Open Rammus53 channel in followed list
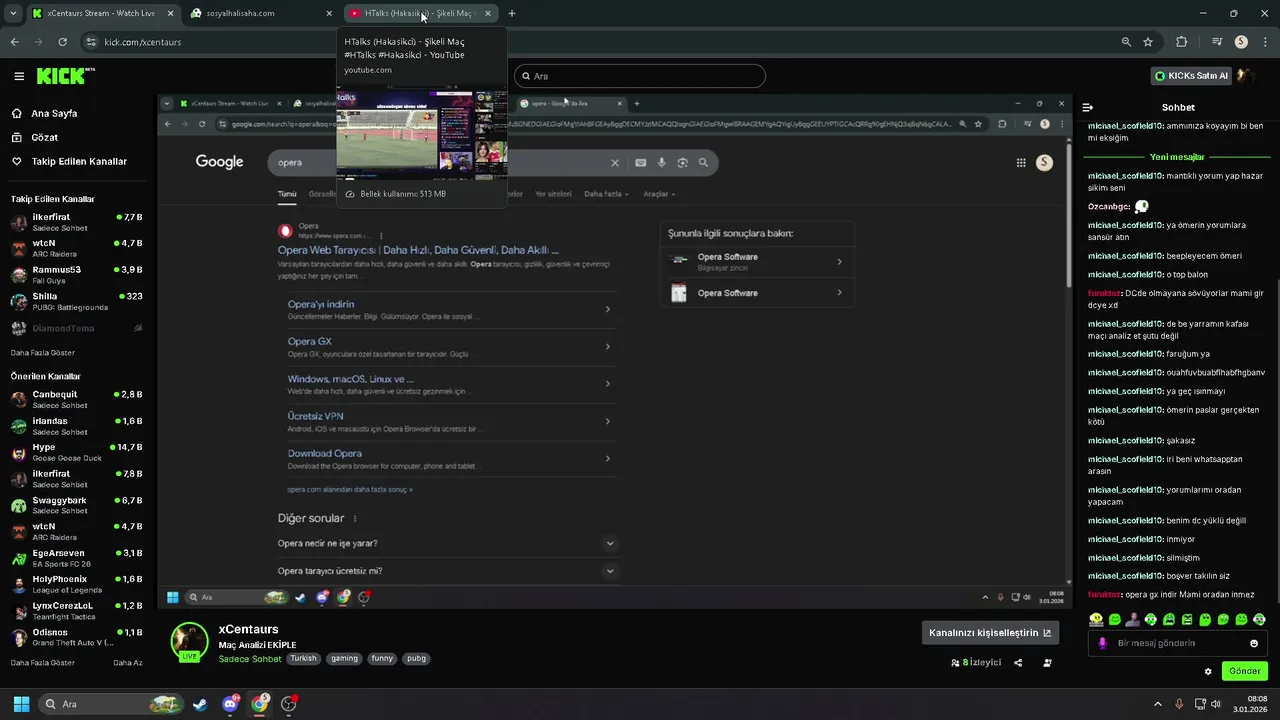This screenshot has height=720, width=1280. pyautogui.click(x=77, y=275)
